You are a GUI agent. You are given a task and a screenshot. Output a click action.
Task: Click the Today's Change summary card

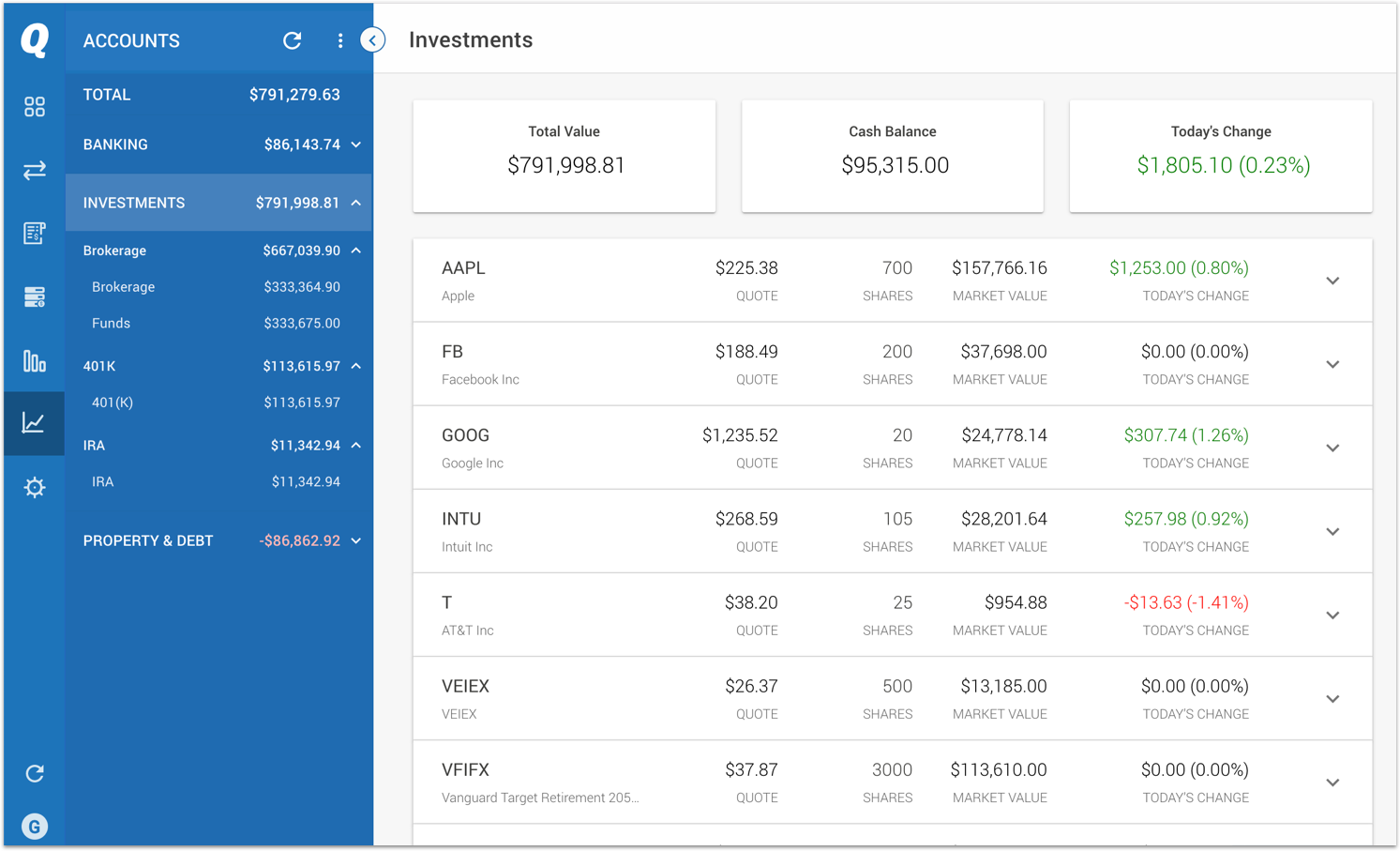coord(1221,156)
